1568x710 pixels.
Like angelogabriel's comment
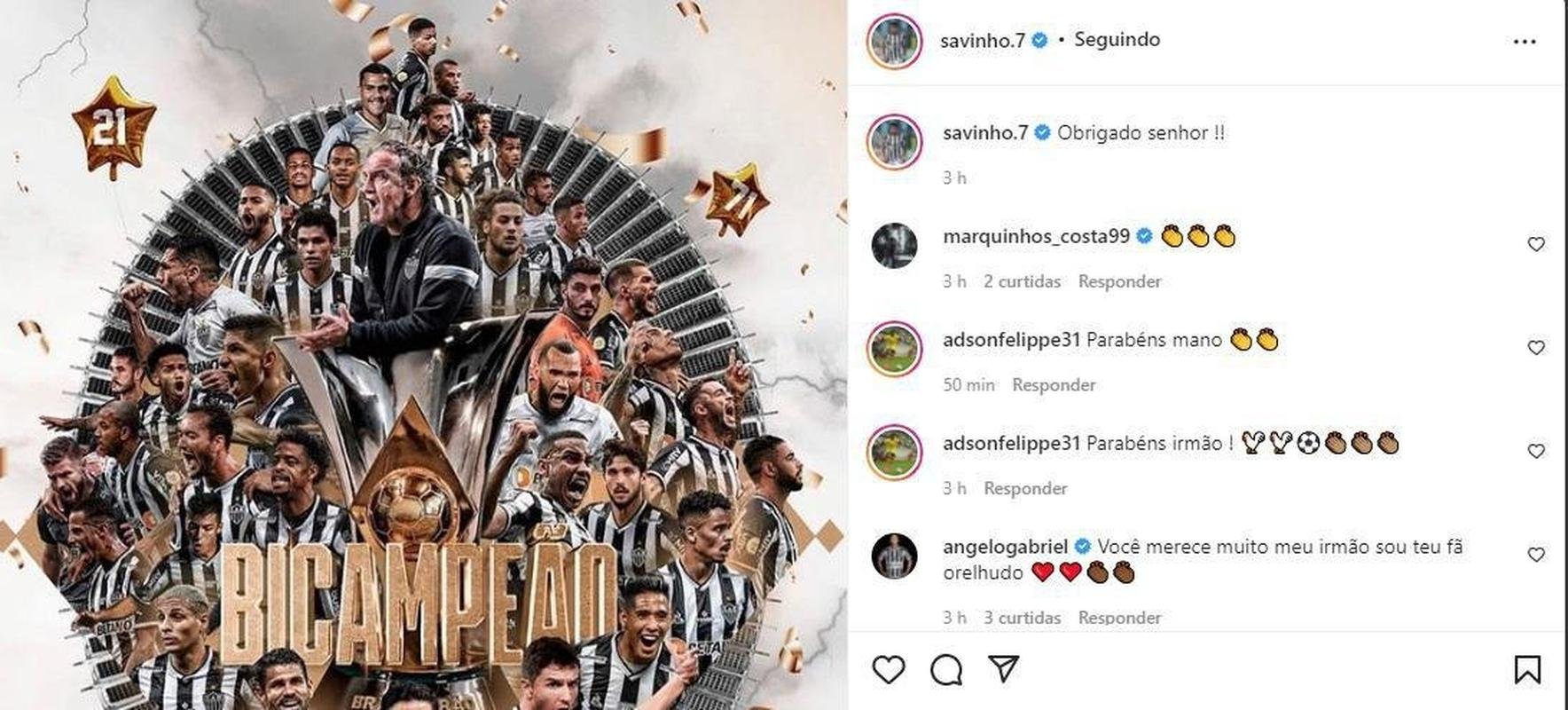[1536, 555]
